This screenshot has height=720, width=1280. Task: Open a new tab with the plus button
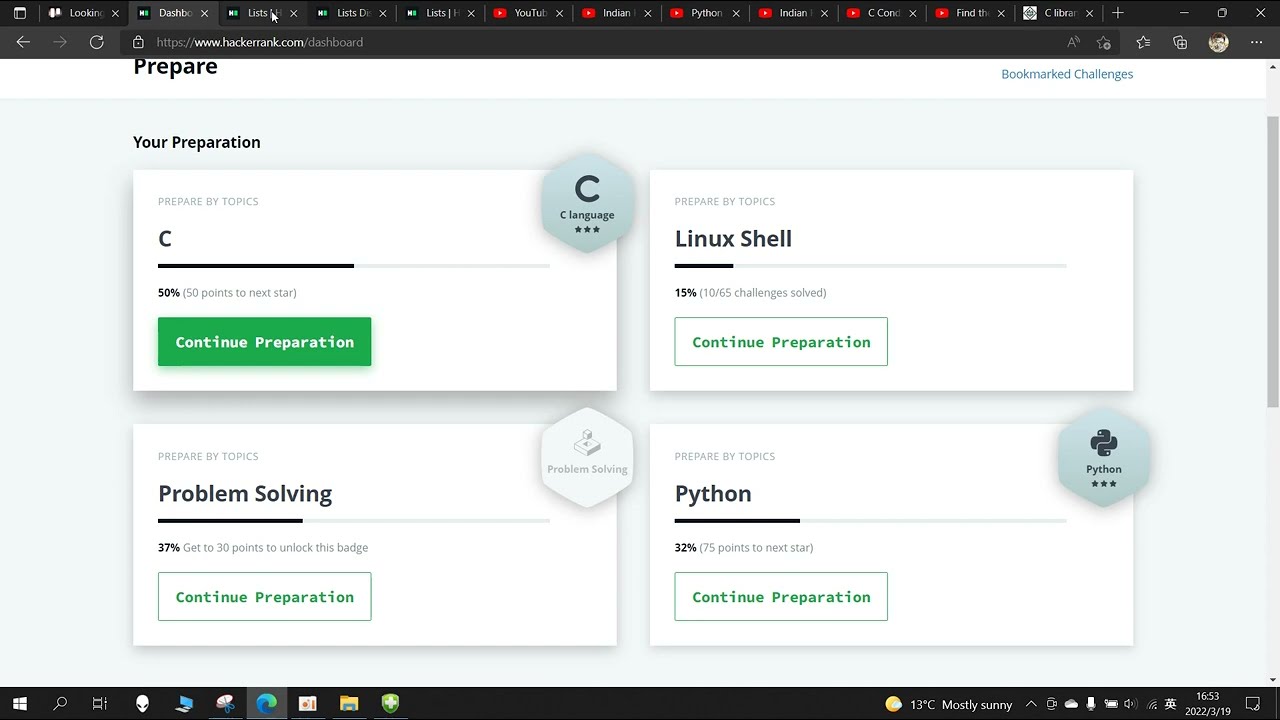pos(1117,13)
